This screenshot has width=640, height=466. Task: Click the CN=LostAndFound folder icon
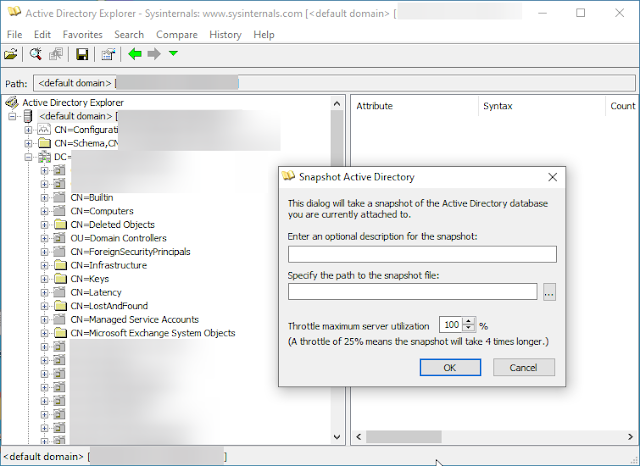(60, 306)
